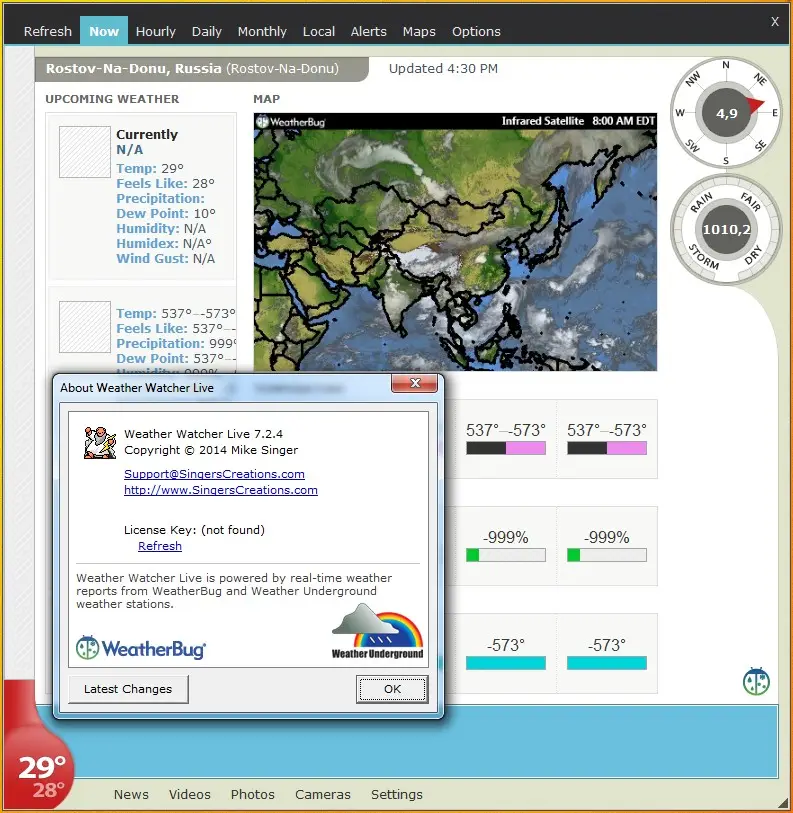Click the barometer pressure gauge
793x813 pixels.
coord(726,229)
